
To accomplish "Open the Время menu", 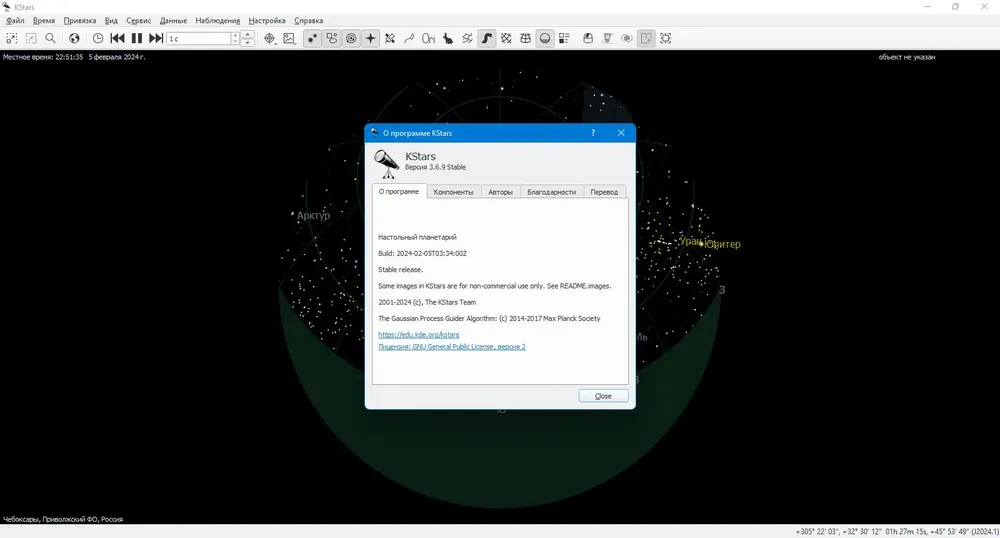I will [x=44, y=20].
